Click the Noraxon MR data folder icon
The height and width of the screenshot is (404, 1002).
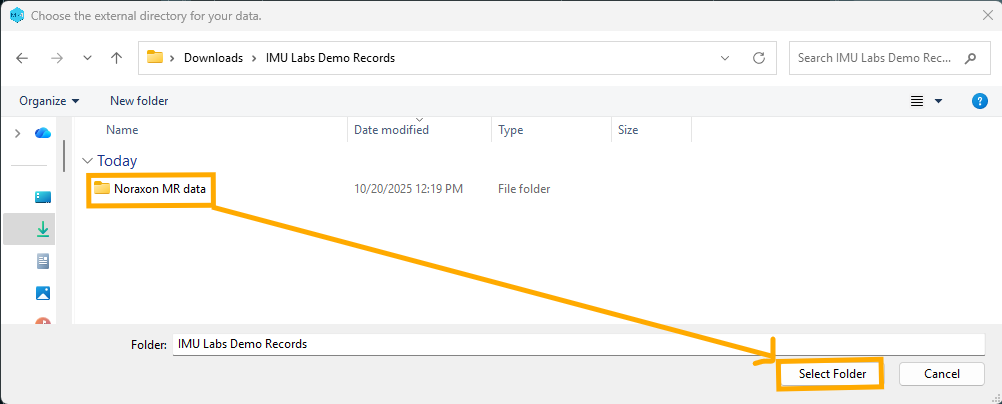click(x=102, y=188)
